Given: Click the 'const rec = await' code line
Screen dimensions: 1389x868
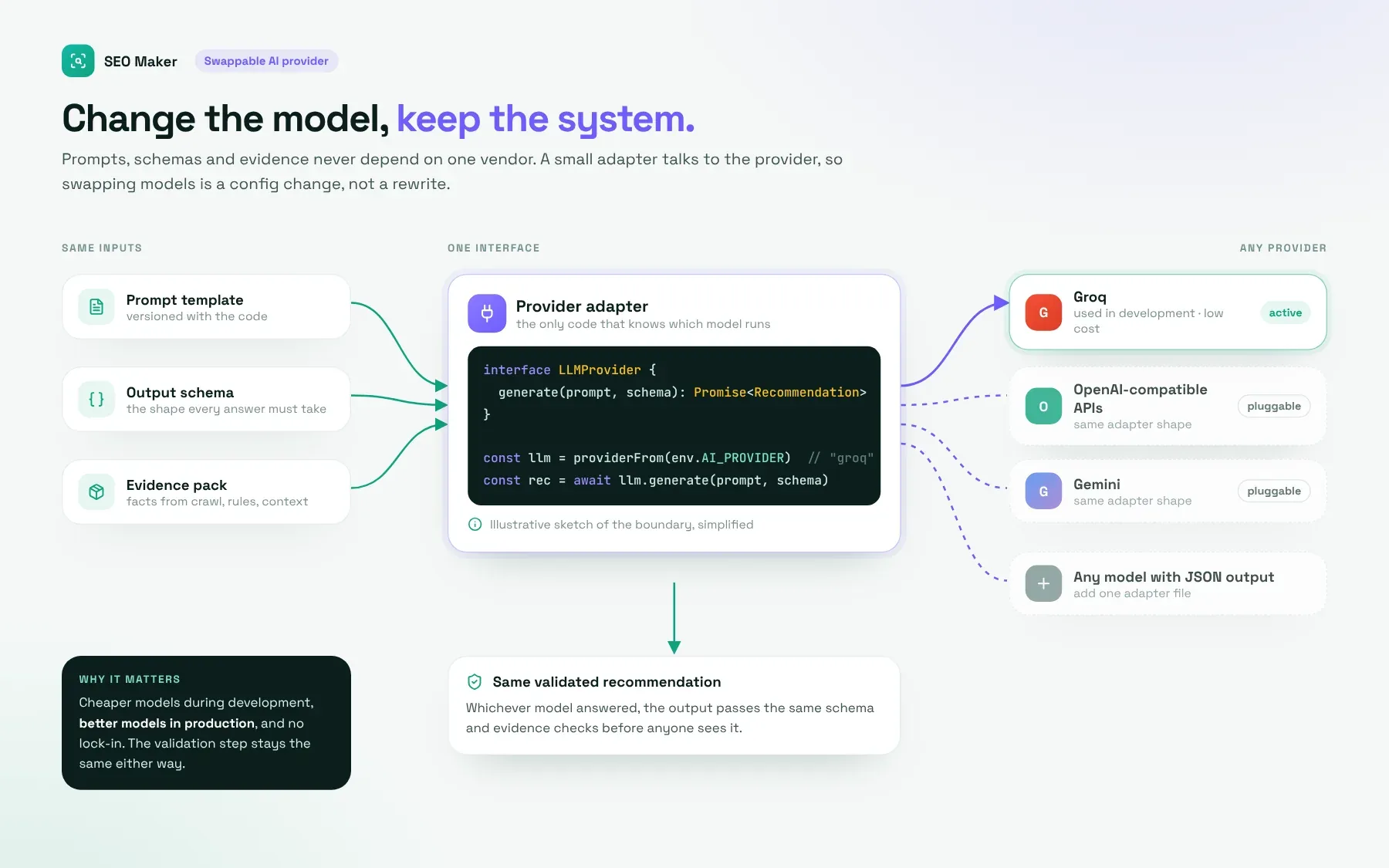Looking at the screenshot, I should [656, 480].
